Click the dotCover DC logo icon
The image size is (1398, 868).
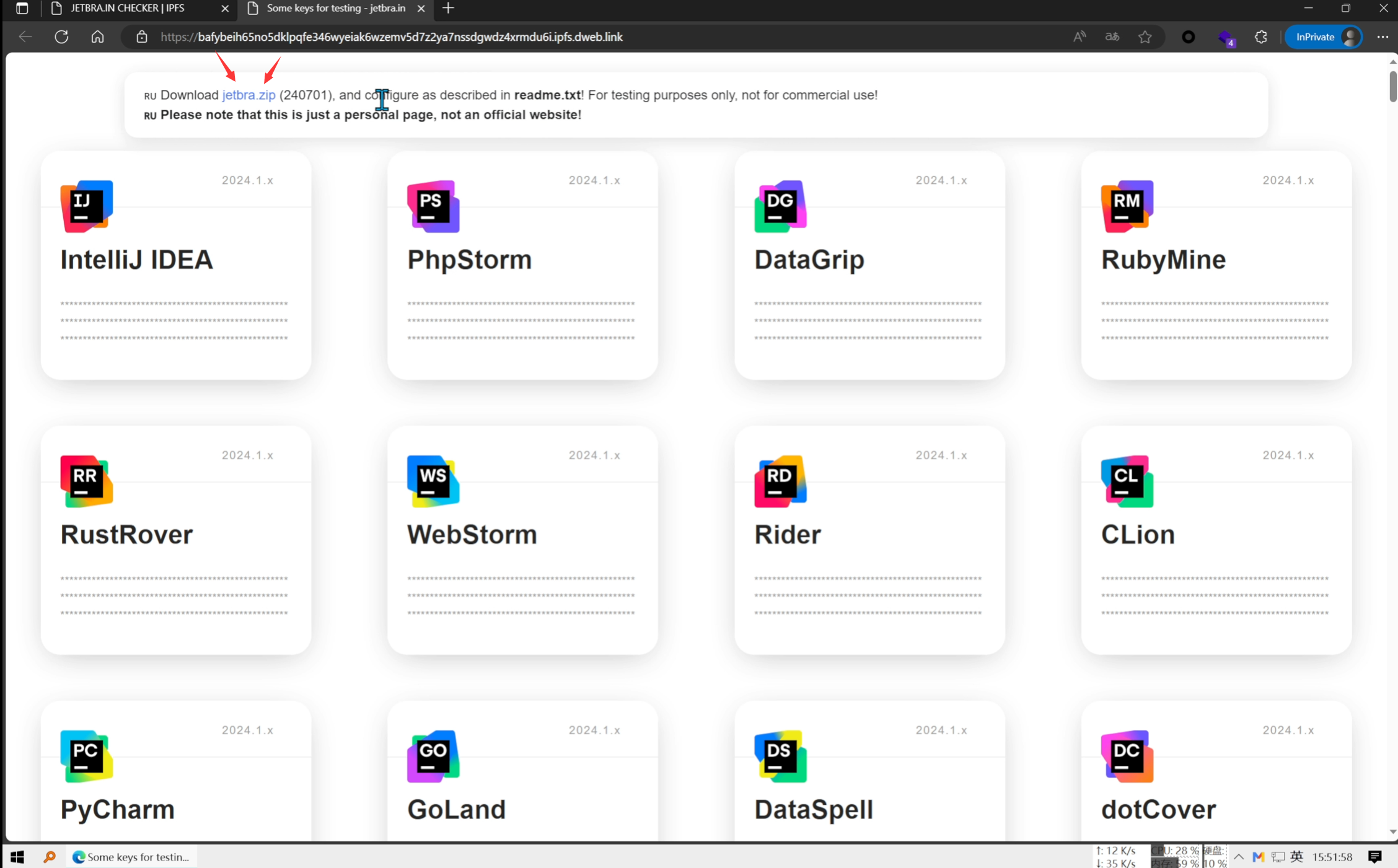(1127, 756)
